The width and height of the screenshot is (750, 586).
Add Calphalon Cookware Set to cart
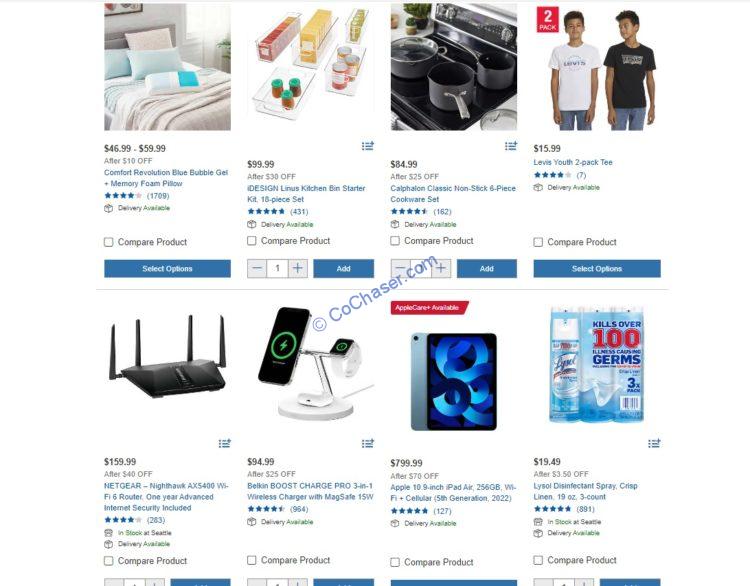486,268
